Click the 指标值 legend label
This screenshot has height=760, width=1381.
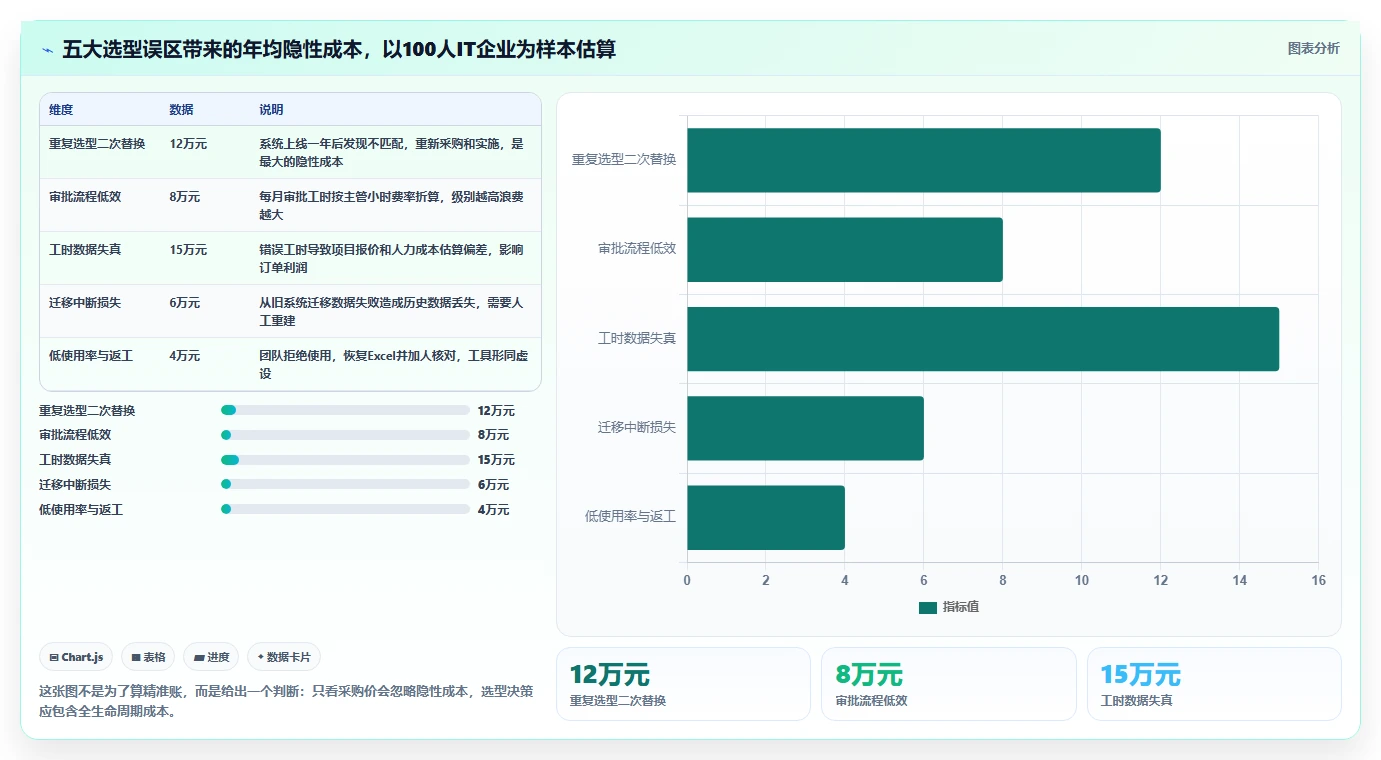pos(961,607)
